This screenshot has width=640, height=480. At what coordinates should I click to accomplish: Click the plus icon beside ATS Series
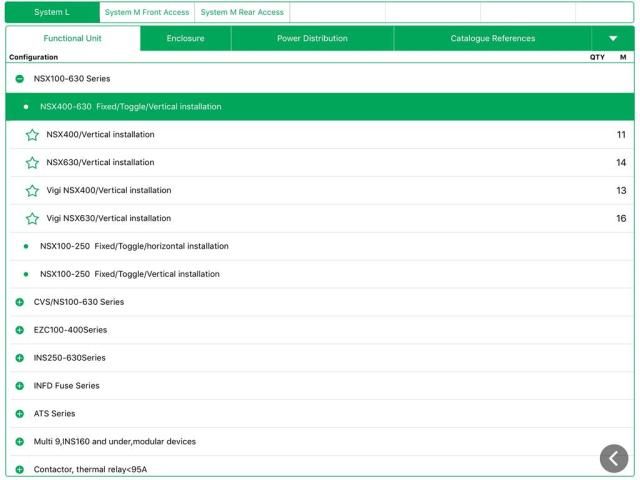point(20,414)
